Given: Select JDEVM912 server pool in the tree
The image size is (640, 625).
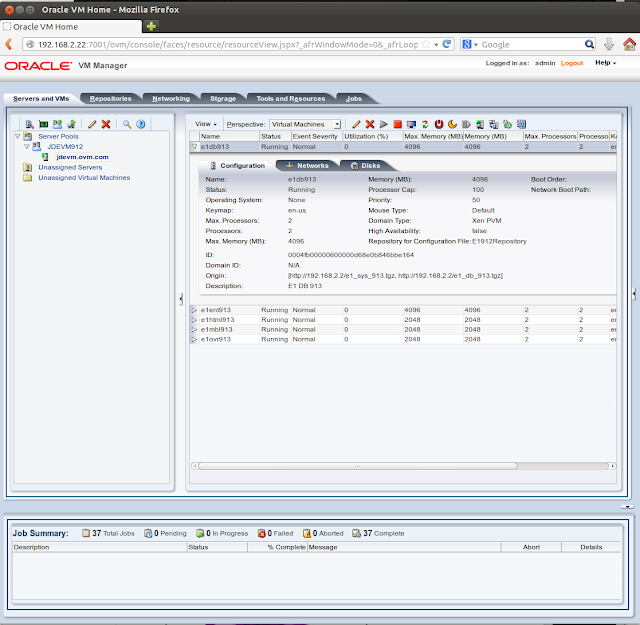Looking at the screenshot, I should tap(65, 147).
